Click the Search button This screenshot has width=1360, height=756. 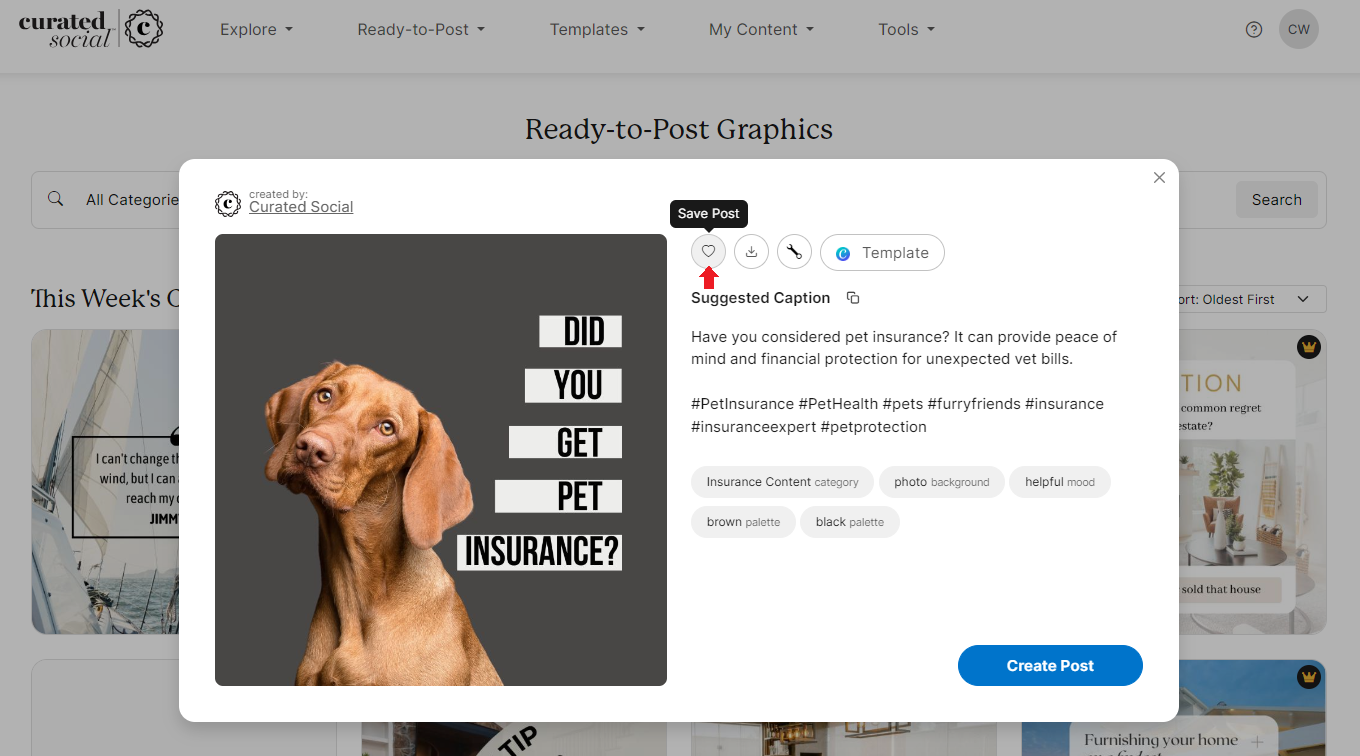pos(1276,200)
